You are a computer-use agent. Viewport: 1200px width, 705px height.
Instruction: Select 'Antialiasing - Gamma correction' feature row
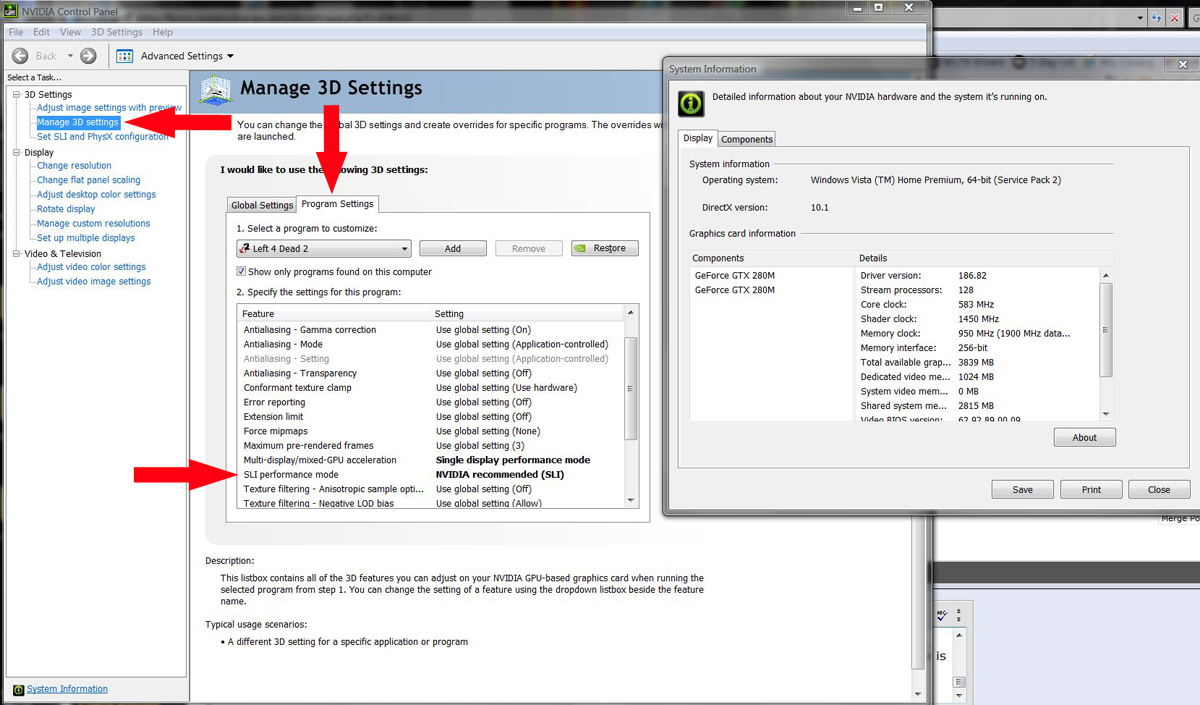click(431, 330)
